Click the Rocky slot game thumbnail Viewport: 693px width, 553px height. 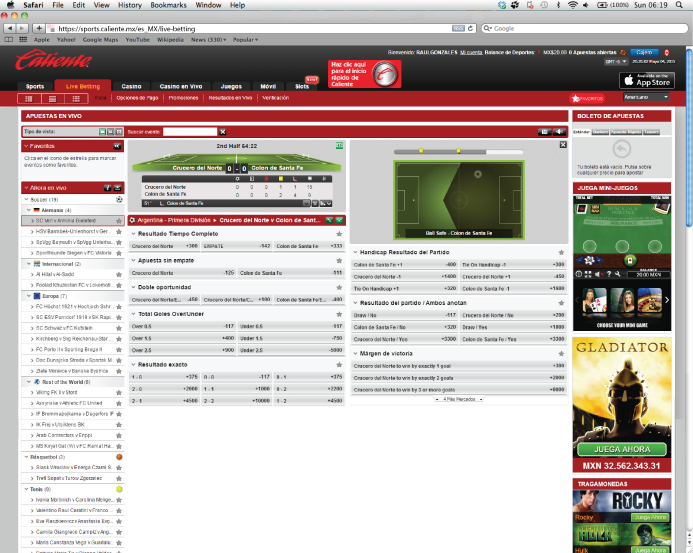pyautogui.click(x=622, y=506)
